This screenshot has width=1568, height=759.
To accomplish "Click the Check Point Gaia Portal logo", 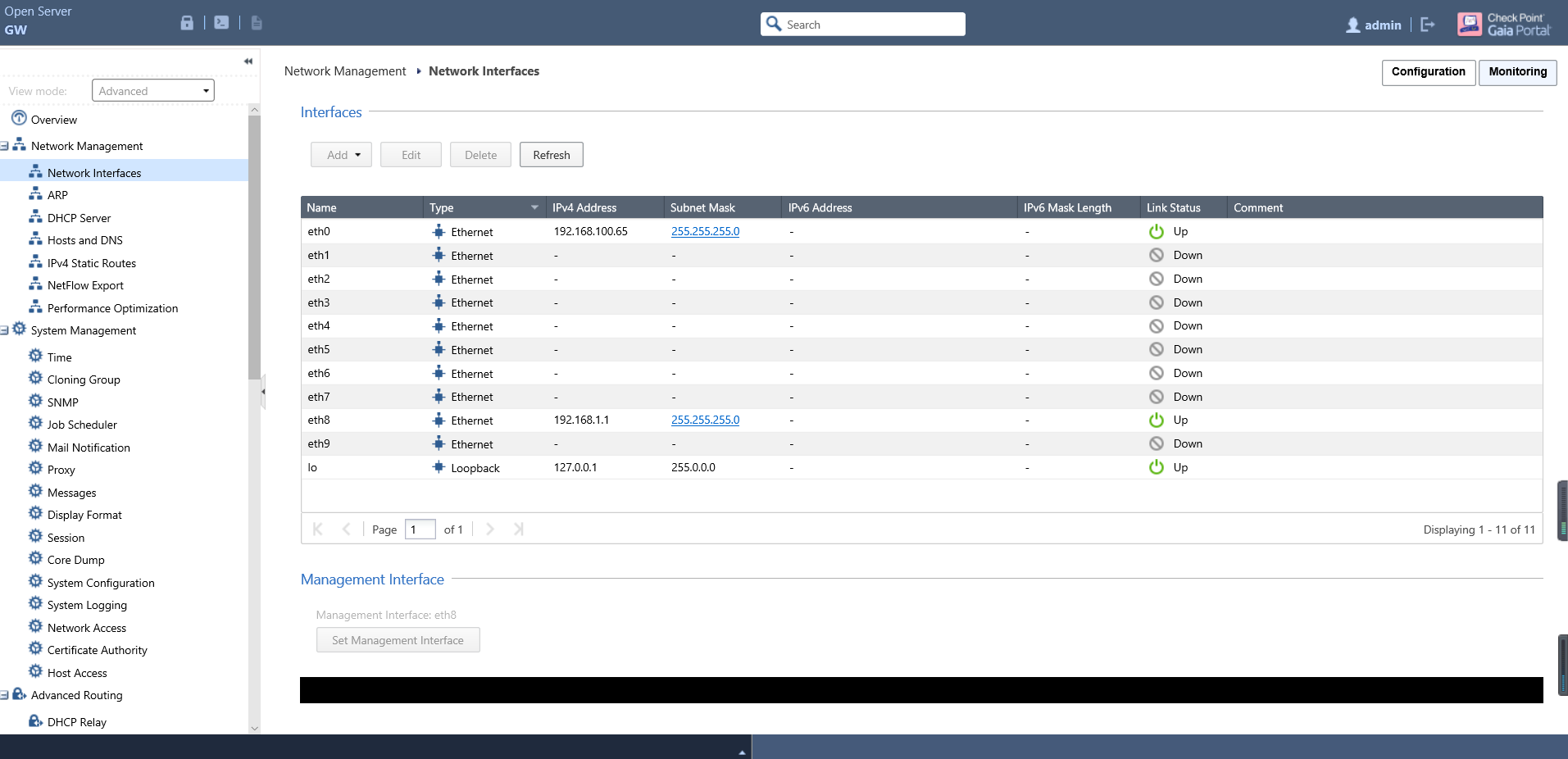I will click(1504, 24).
